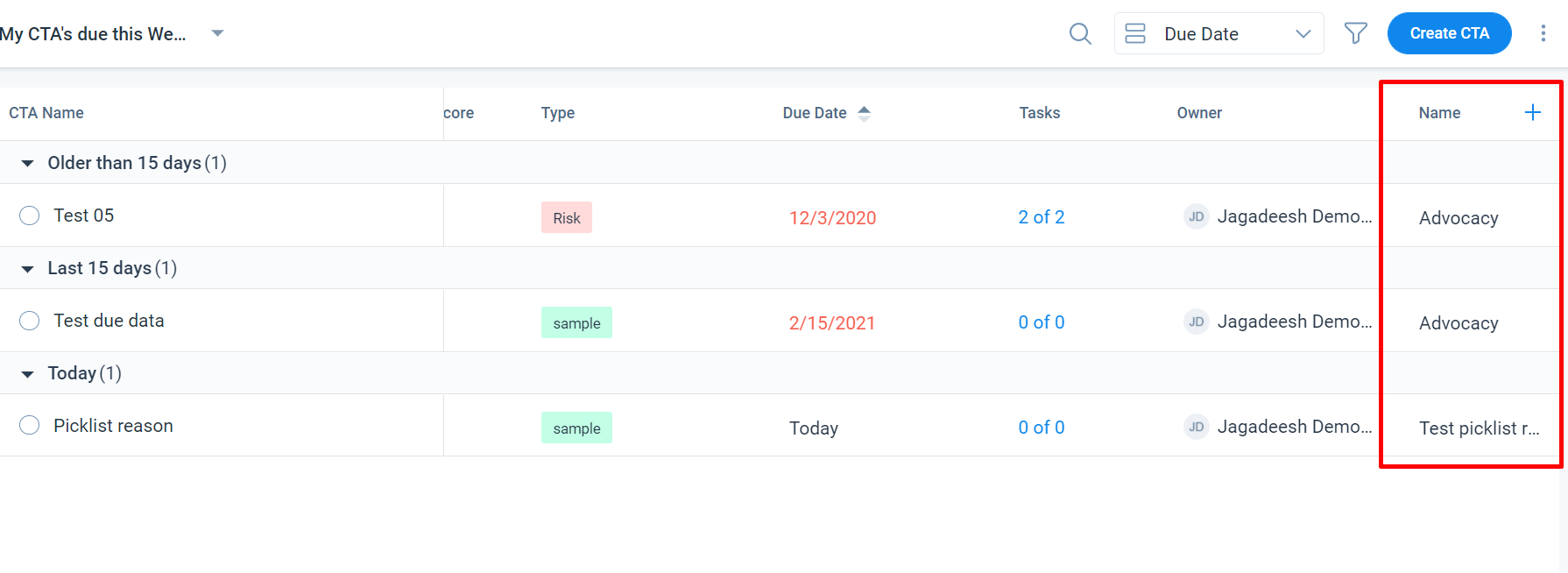Screen dimensions: 1568x573
Task: Click the Name column header
Action: [x=1439, y=113]
